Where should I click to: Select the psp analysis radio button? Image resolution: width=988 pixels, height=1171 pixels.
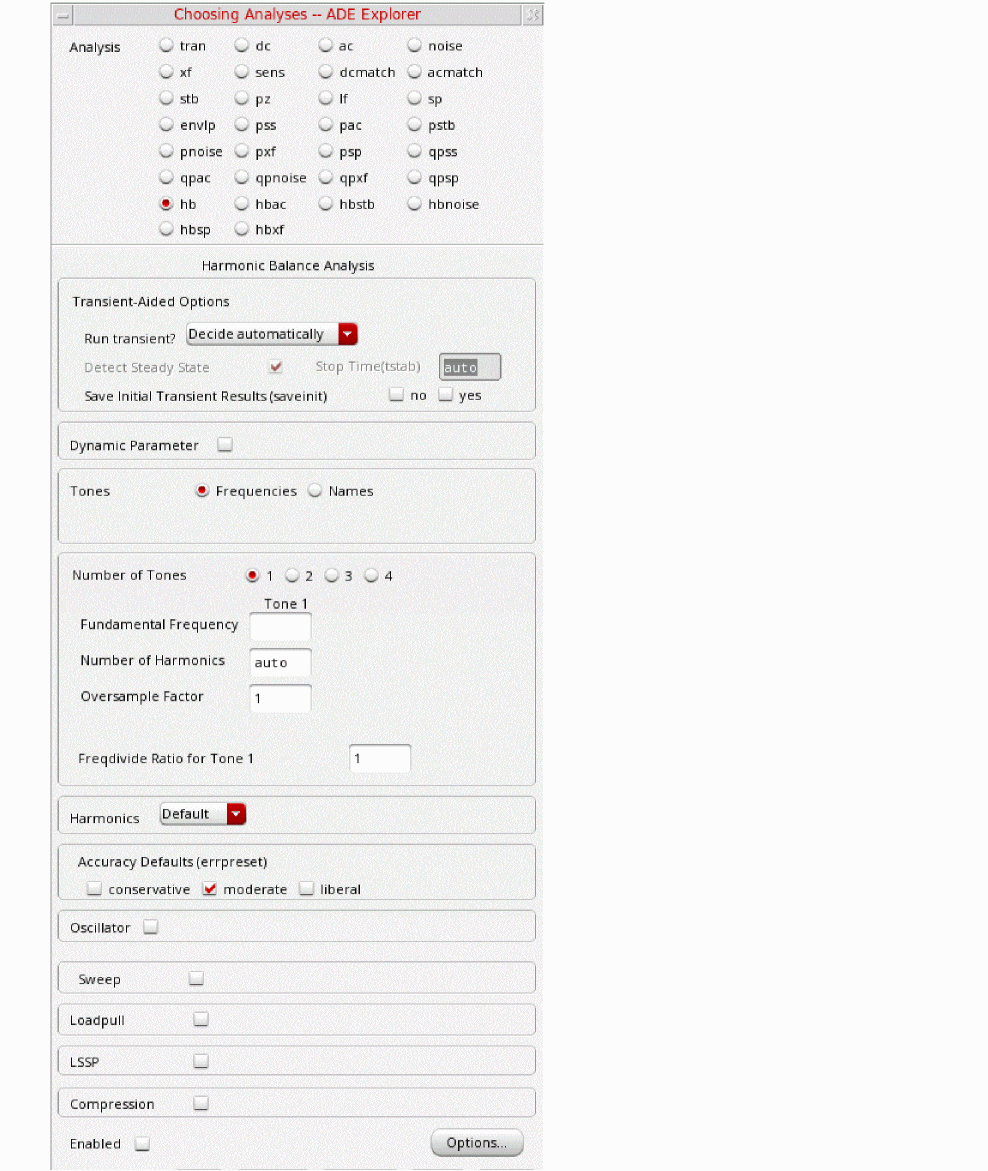(x=326, y=151)
